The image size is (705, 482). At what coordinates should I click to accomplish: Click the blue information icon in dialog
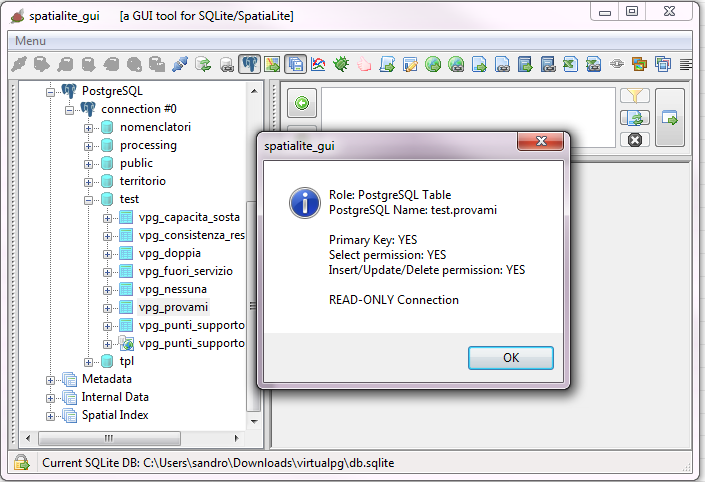pos(305,203)
